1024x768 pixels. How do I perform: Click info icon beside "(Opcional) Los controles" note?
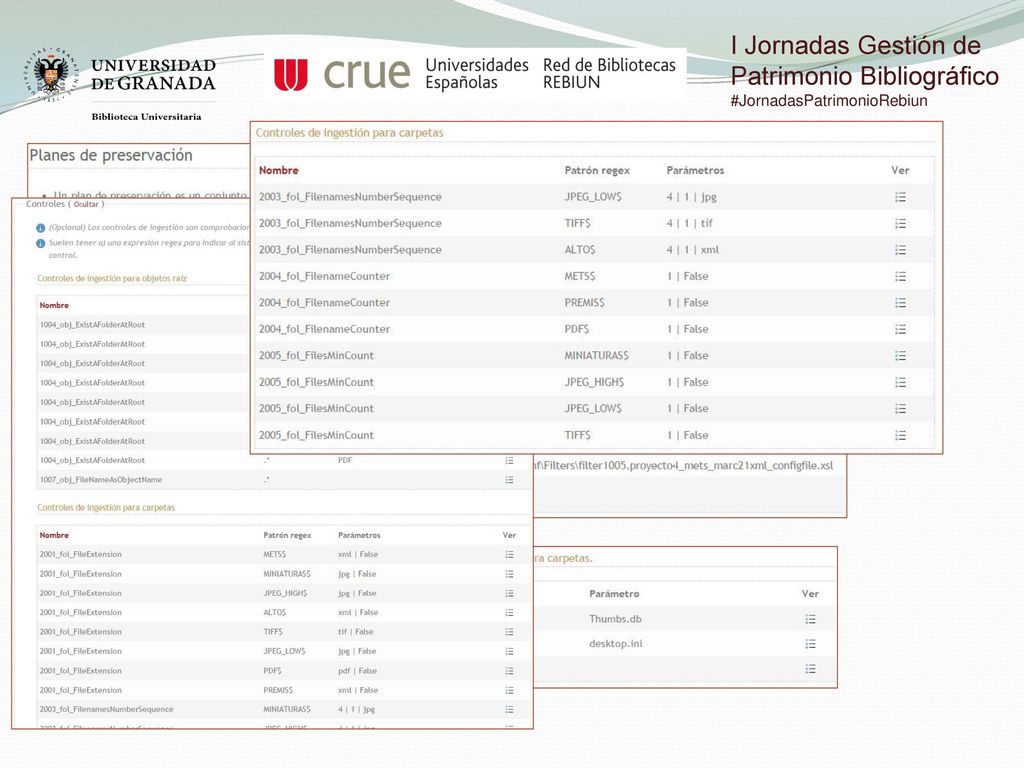click(40, 228)
